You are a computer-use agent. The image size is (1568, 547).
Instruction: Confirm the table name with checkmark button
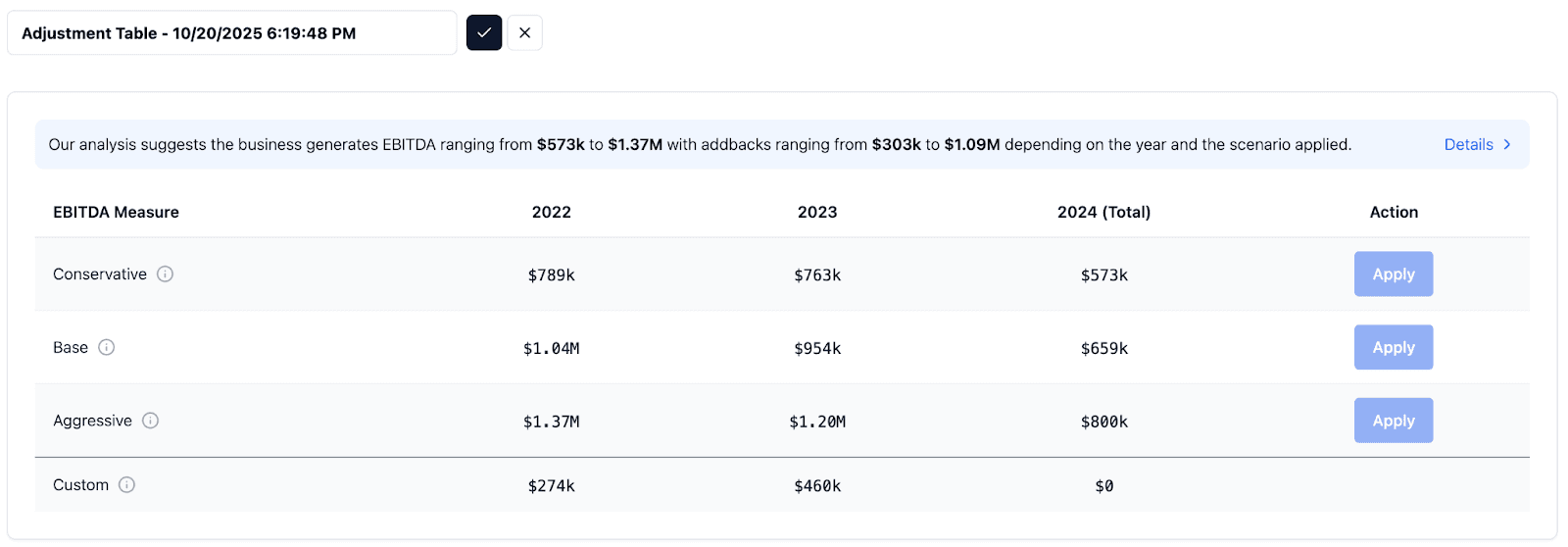(x=484, y=32)
